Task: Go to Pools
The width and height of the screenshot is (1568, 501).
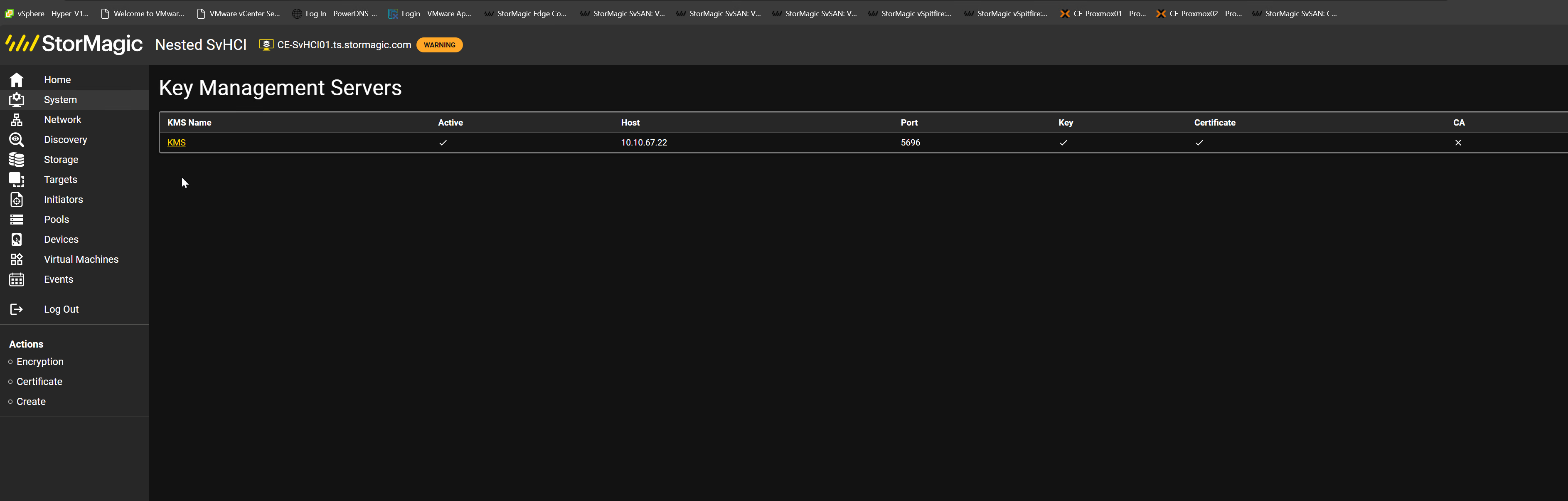Action: coord(56,220)
